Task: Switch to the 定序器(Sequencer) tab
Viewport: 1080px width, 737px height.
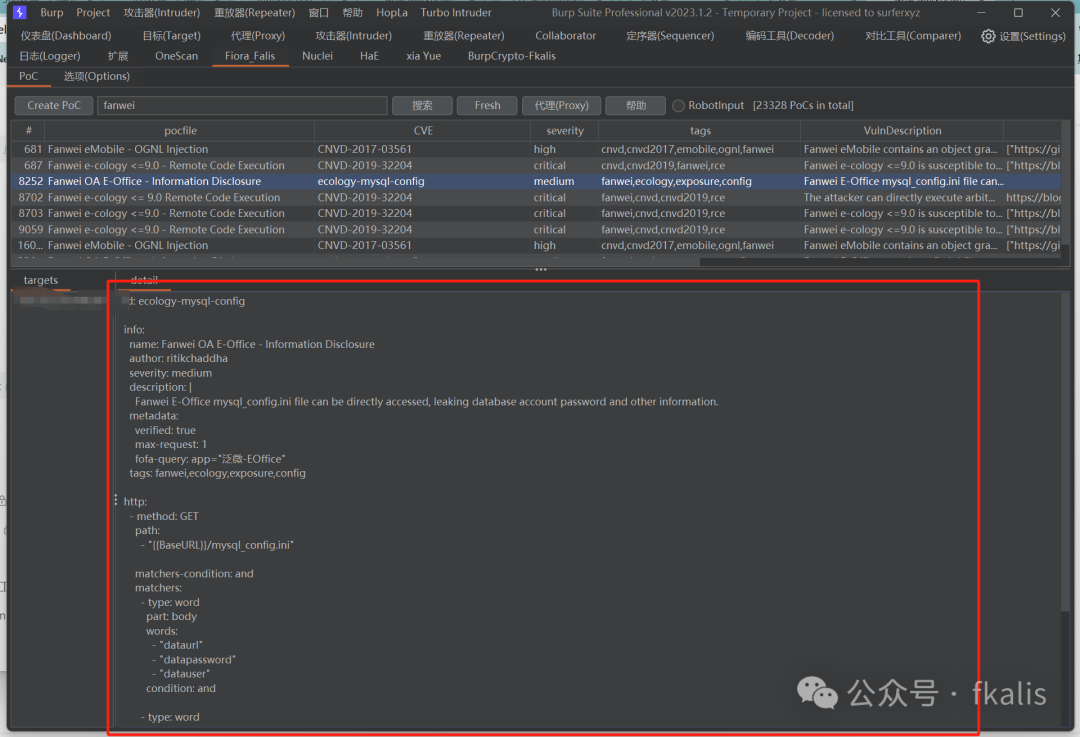Action: (670, 35)
